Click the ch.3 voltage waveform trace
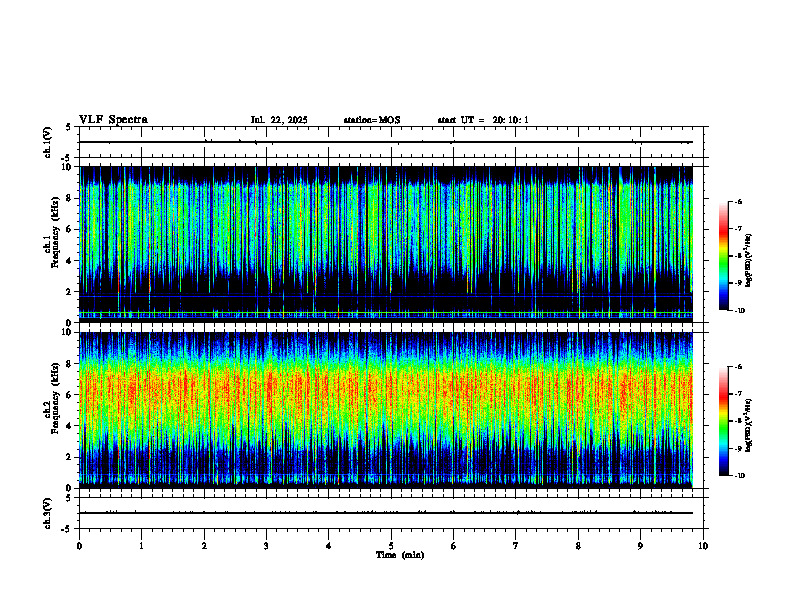Viewport: 792px width, 612px height. [386, 513]
